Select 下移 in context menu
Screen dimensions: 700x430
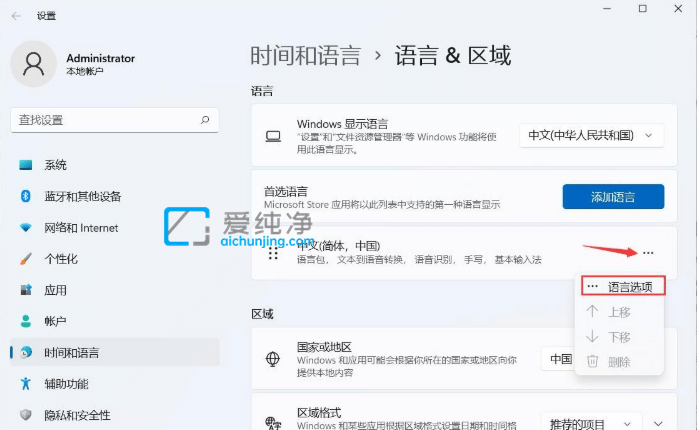619,337
